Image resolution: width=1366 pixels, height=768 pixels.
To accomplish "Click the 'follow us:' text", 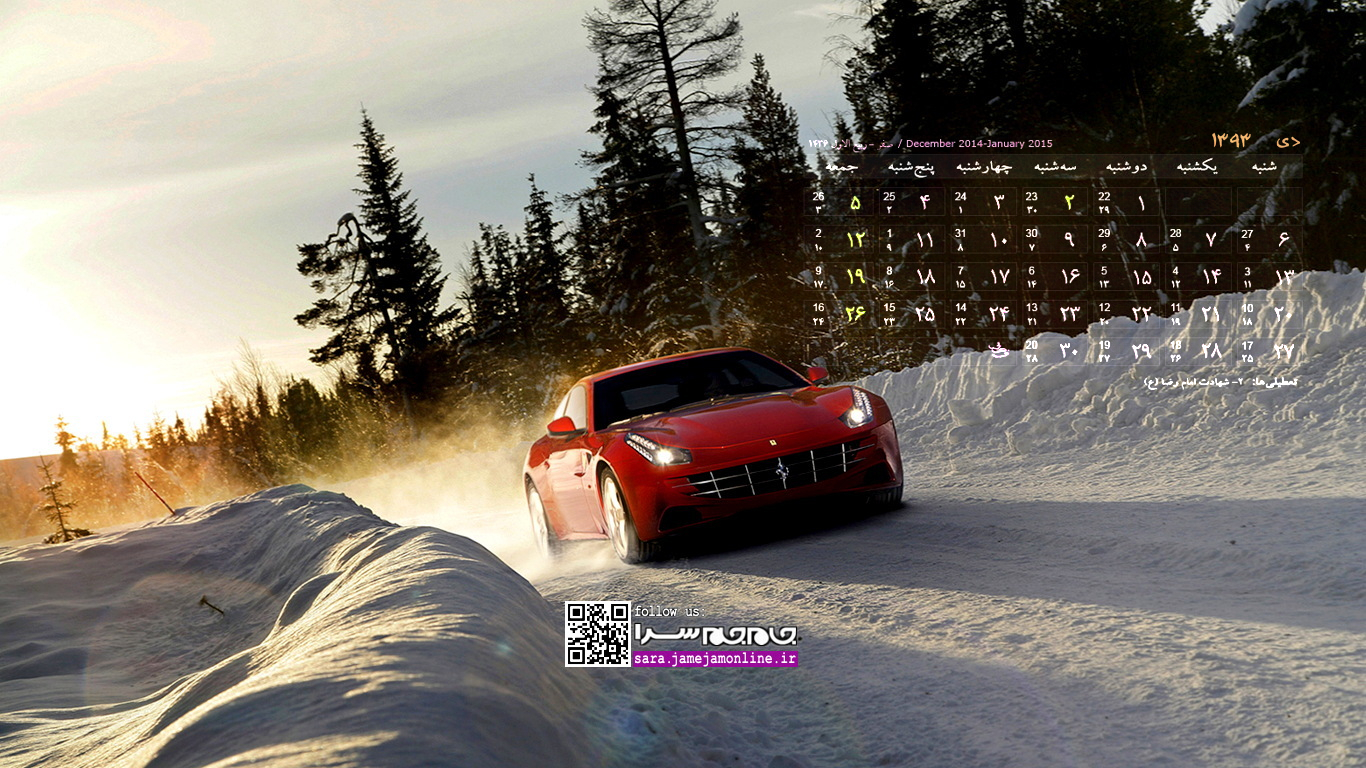I will tap(669, 611).
